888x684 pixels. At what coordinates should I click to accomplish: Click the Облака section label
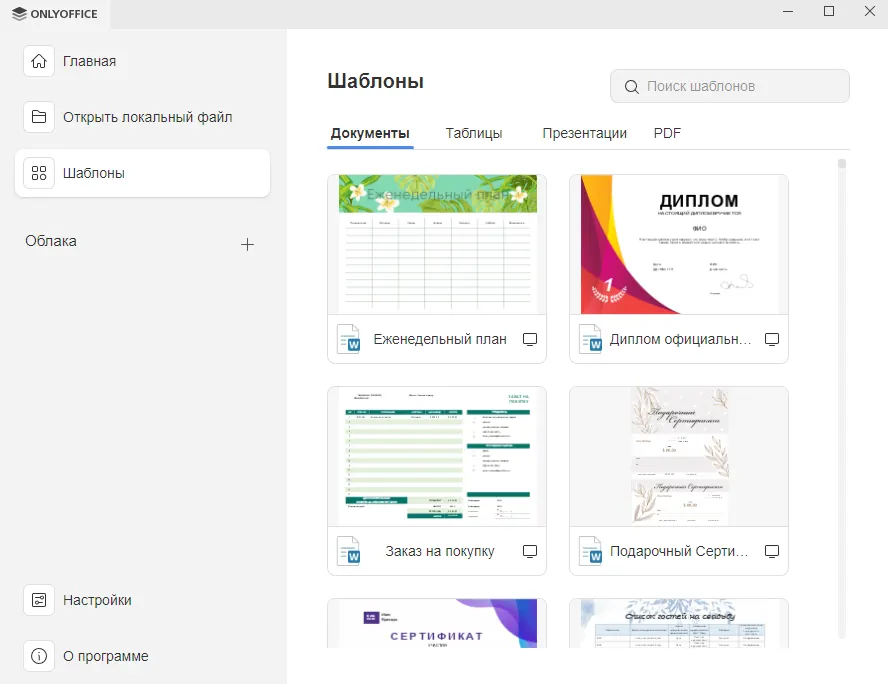tap(51, 241)
